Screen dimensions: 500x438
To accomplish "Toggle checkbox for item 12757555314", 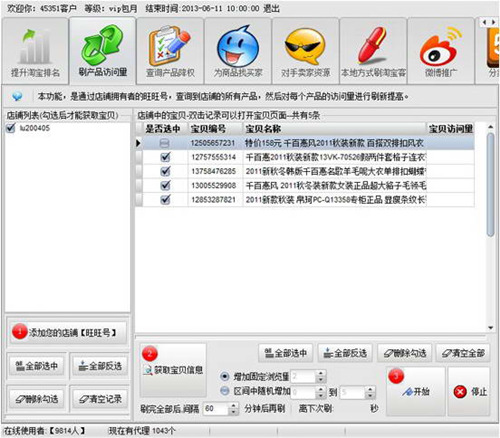I will point(165,157).
